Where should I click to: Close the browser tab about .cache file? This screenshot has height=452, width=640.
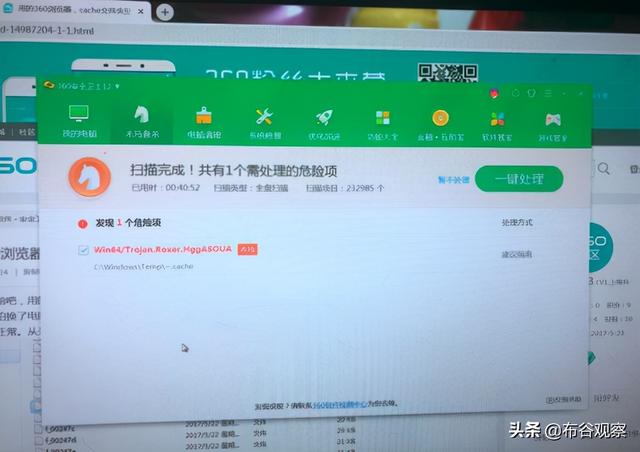click(140, 11)
